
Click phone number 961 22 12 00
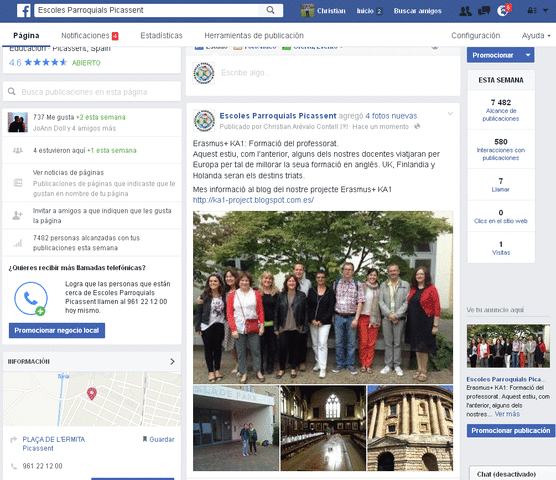point(43,466)
